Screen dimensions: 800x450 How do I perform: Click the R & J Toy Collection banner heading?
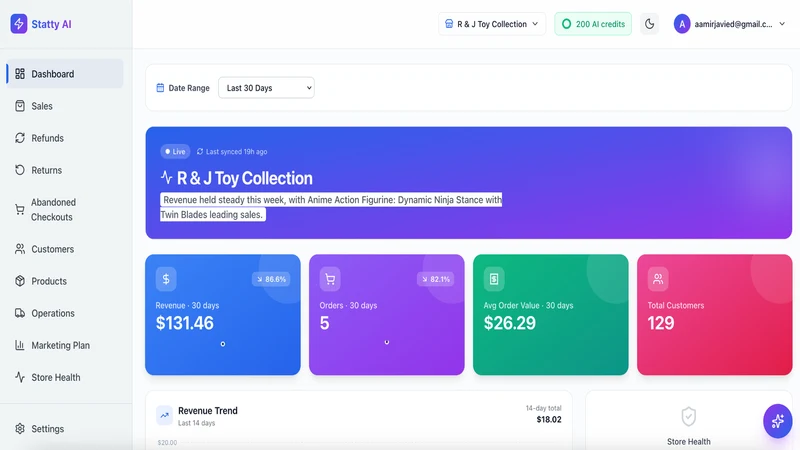[x=244, y=178]
